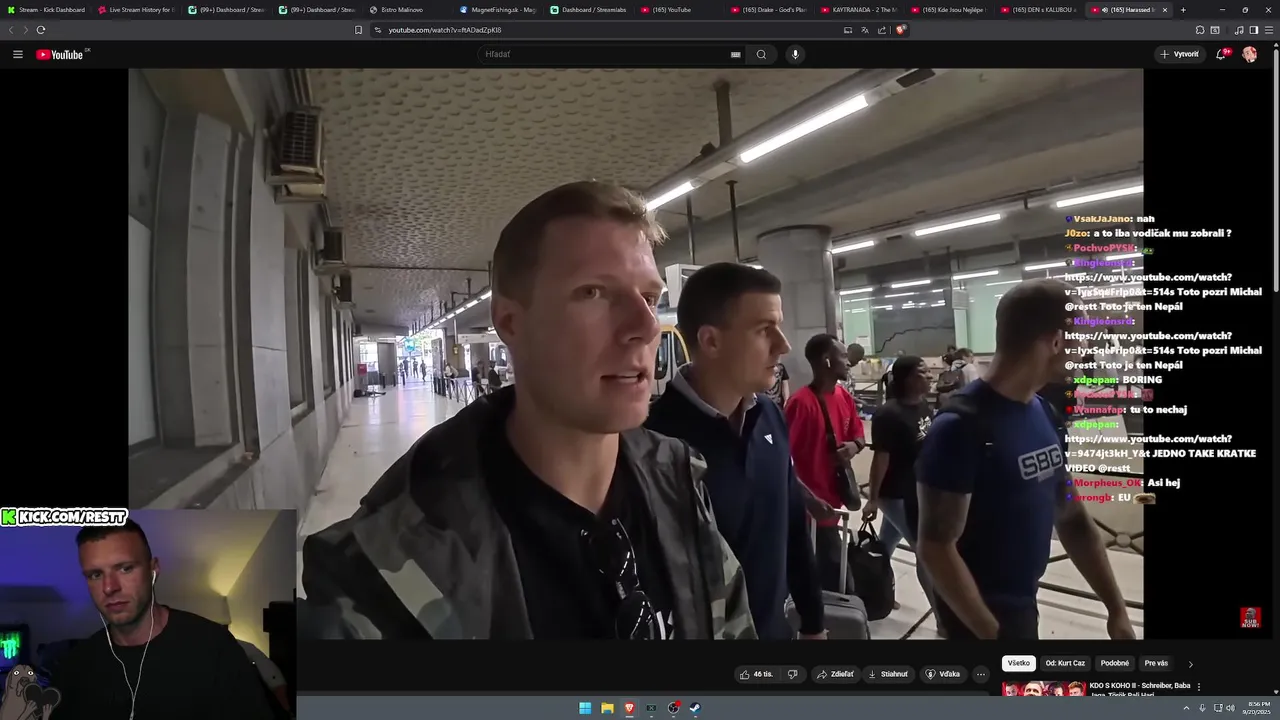Click the Zdieľať share button

(836, 674)
